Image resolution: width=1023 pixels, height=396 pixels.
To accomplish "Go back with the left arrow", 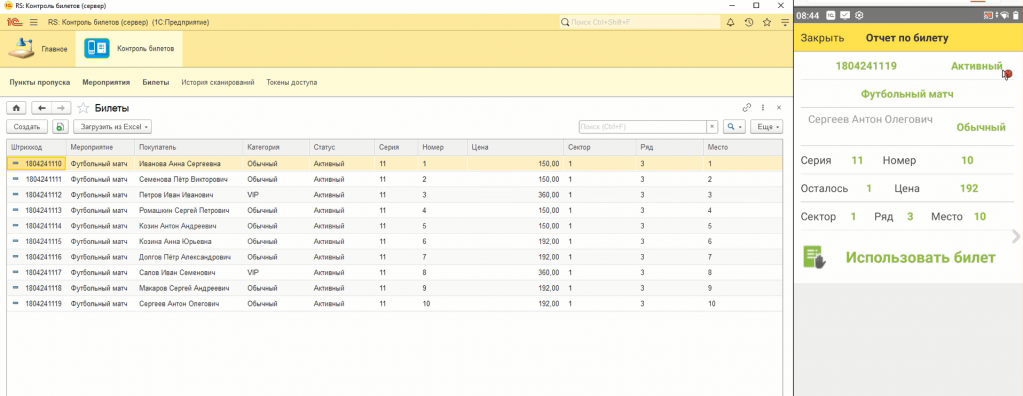I will pos(42,108).
